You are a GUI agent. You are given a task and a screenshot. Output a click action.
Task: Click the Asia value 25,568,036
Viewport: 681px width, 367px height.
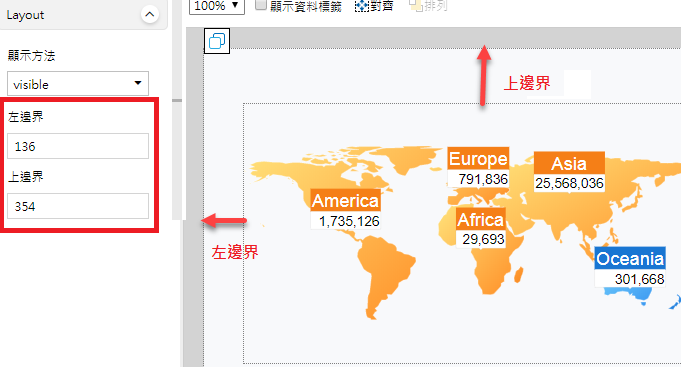pyautogui.click(x=569, y=183)
